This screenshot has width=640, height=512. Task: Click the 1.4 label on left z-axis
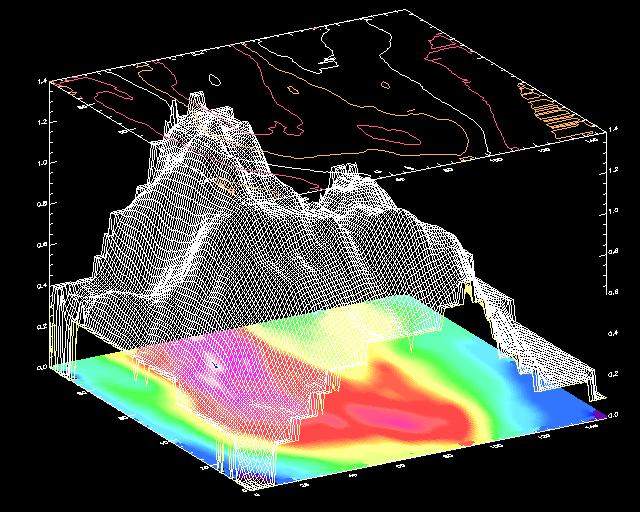click(x=41, y=81)
